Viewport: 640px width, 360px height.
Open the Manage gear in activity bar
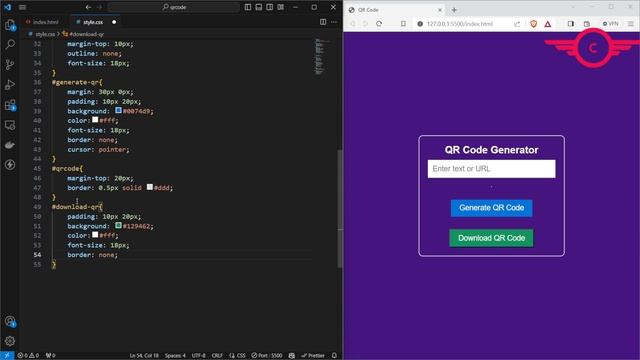coord(10,341)
